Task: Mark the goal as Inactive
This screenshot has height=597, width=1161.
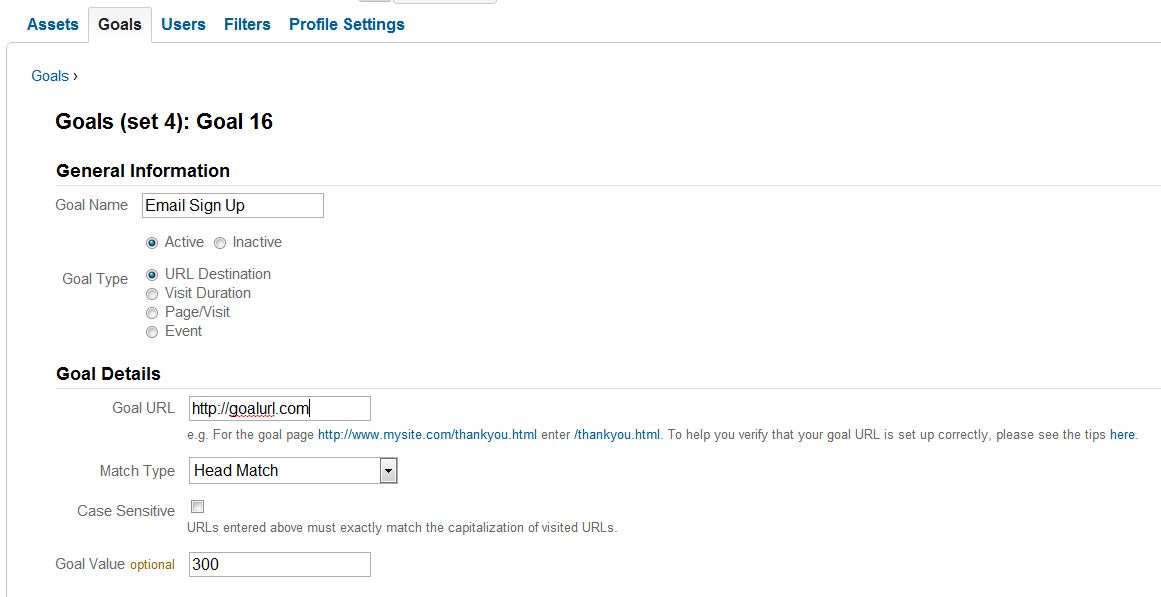Action: click(220, 242)
